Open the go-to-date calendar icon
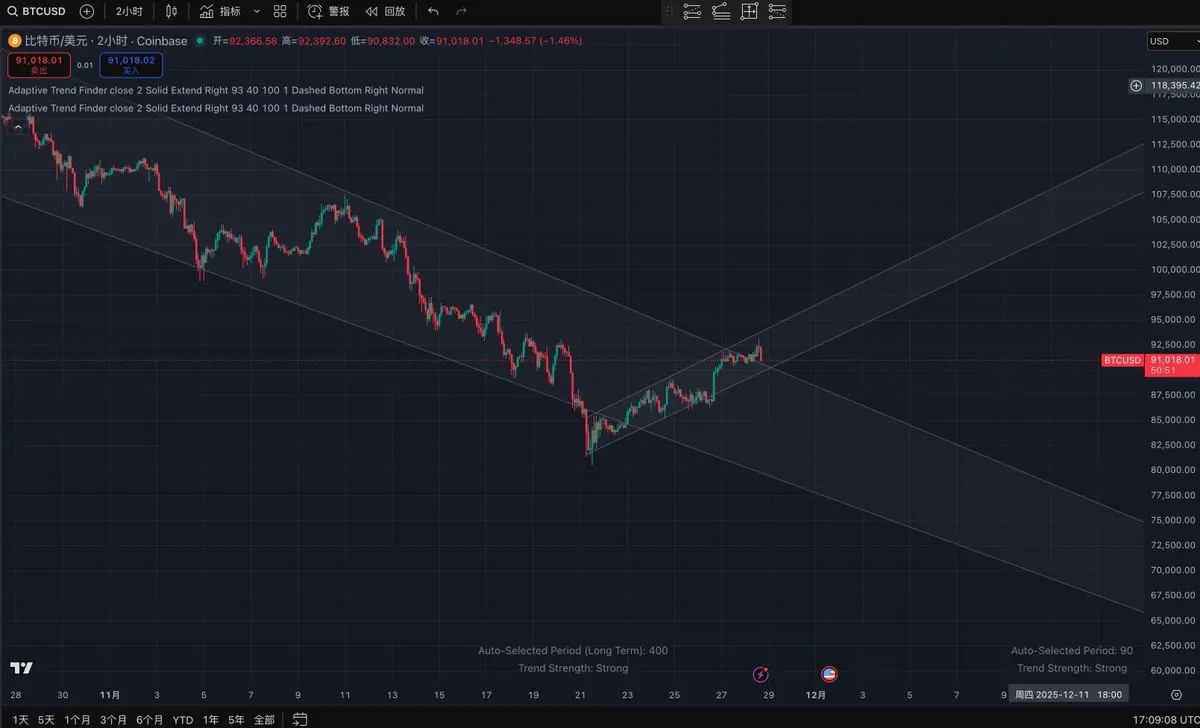The height and width of the screenshot is (728, 1200). coord(298,719)
